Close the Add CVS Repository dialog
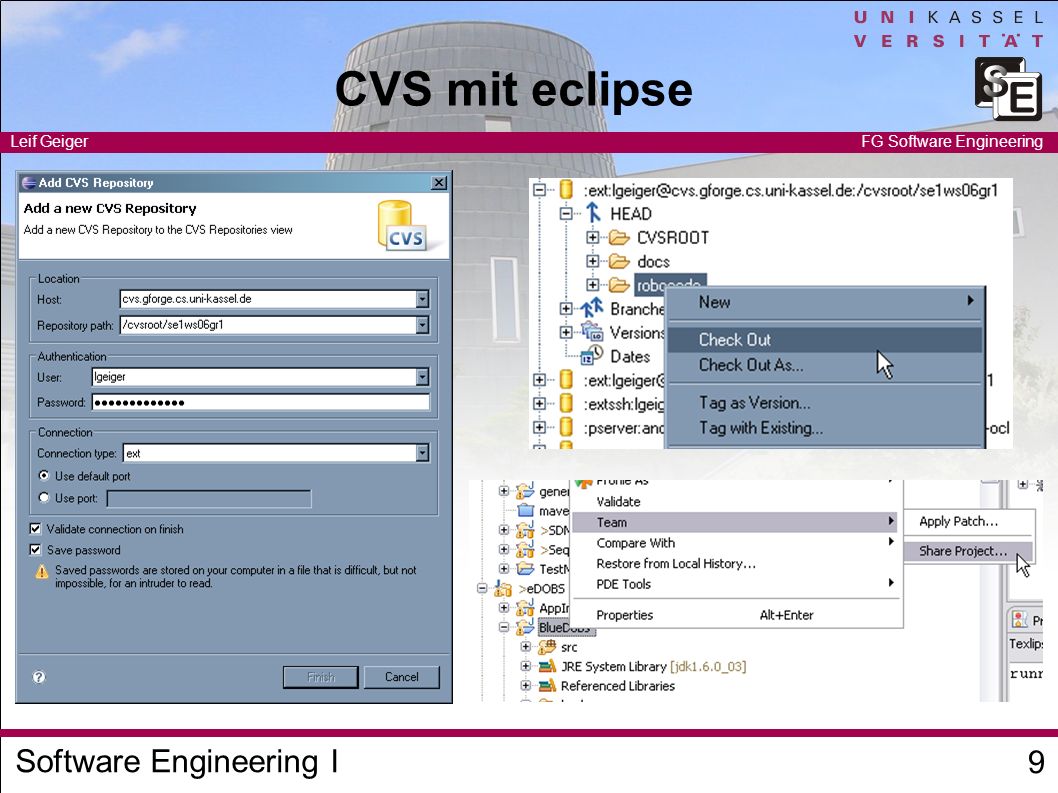 (x=439, y=183)
